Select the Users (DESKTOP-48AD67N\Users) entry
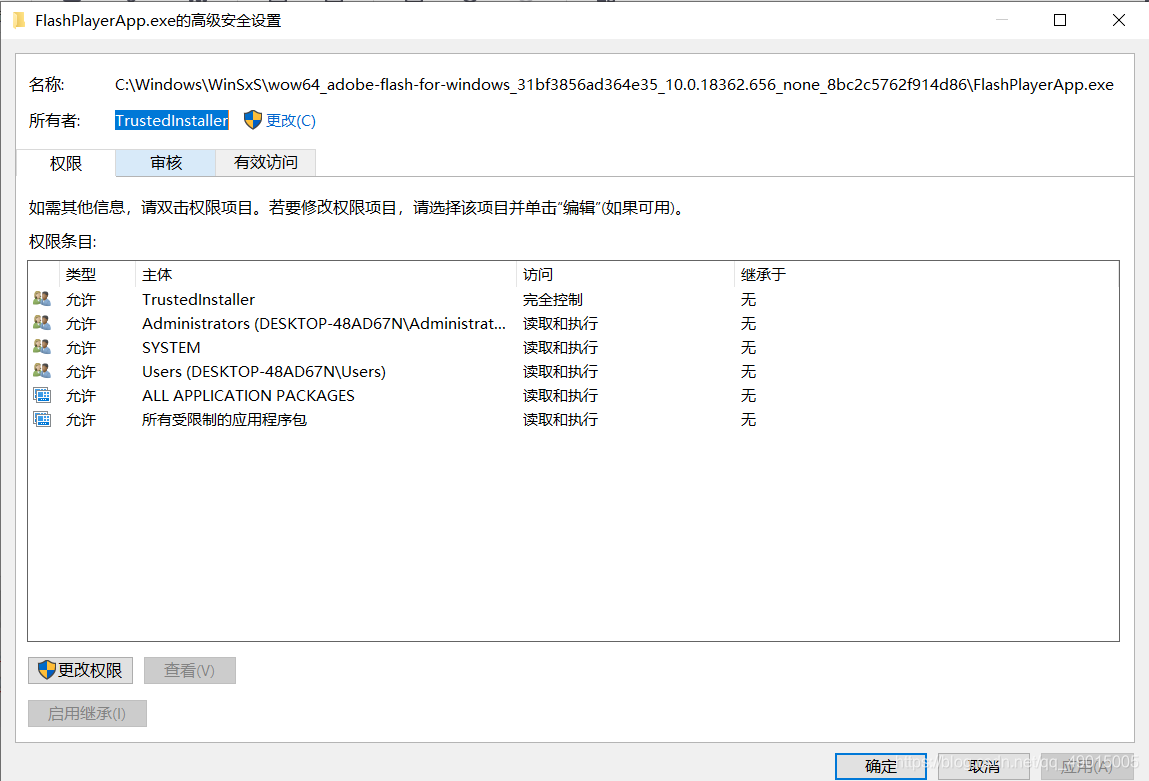Screen dimensions: 1149x781 (x=573, y=371)
